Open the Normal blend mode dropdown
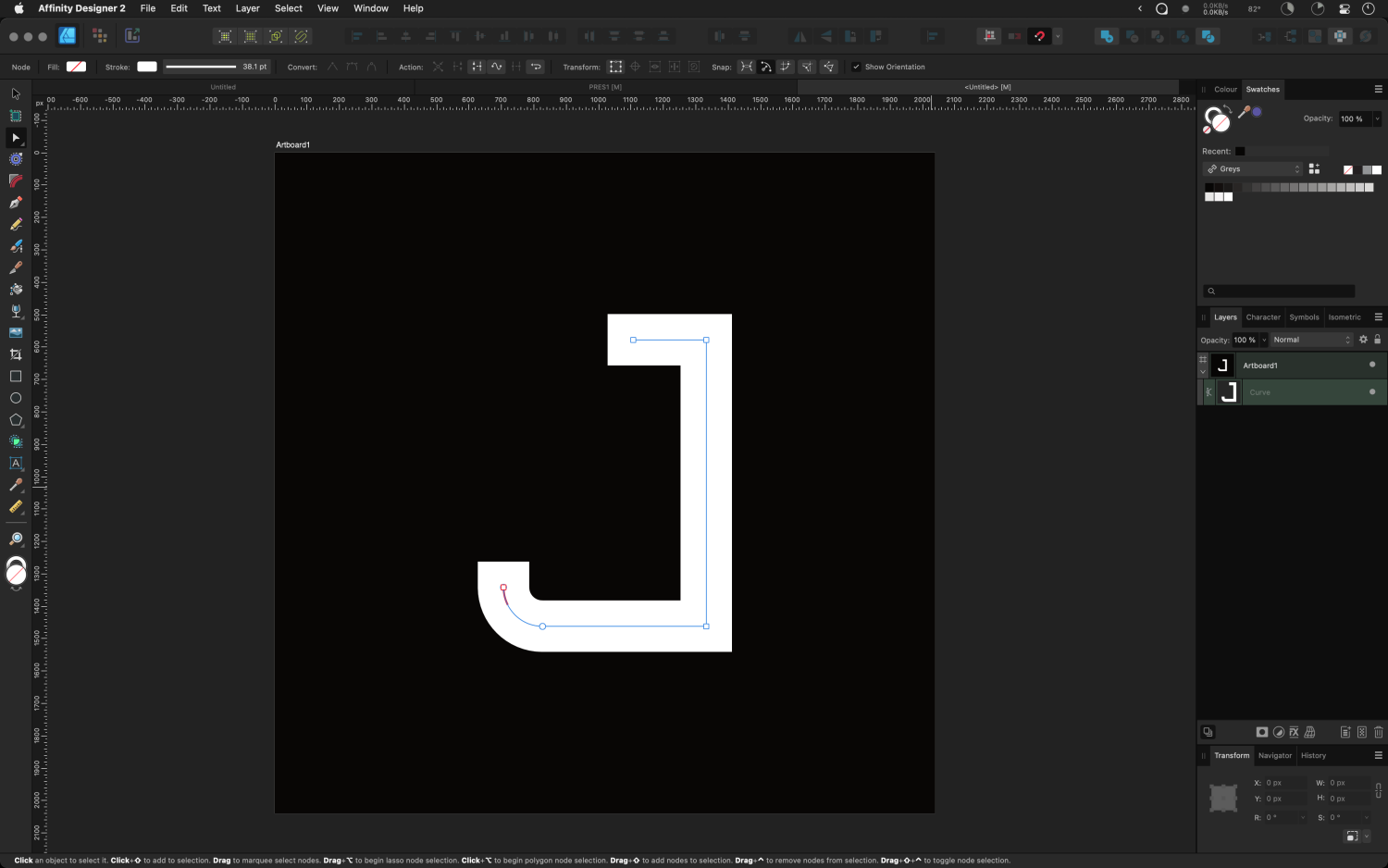The image size is (1388, 868). [1311, 340]
